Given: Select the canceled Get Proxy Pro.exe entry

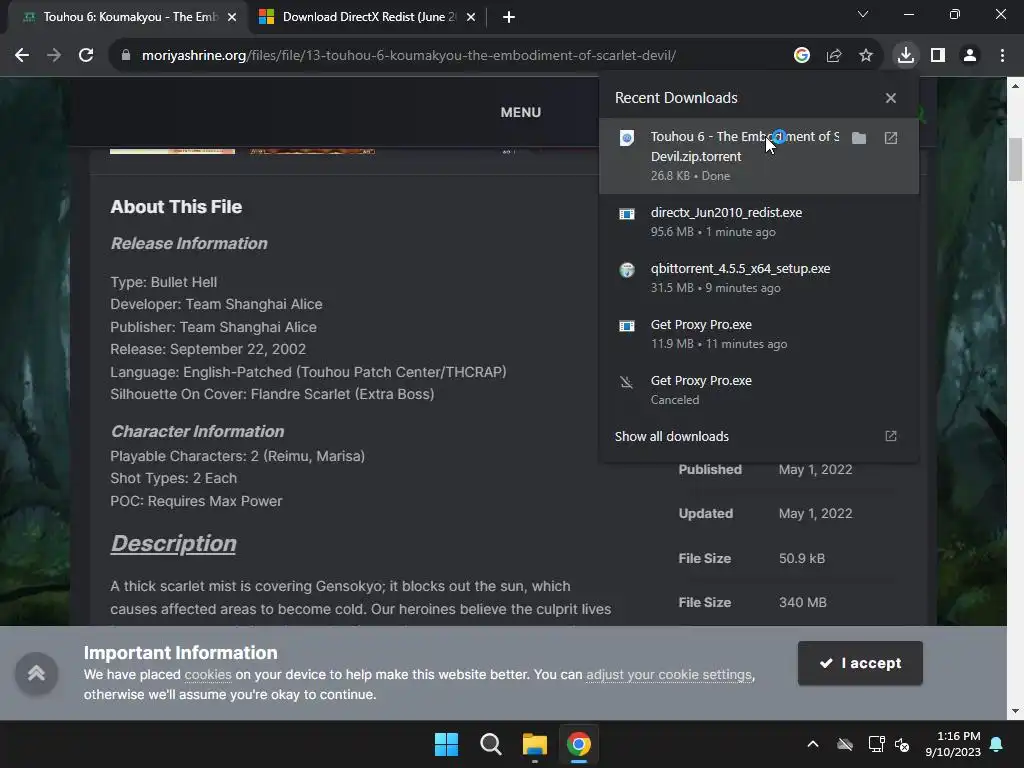Looking at the screenshot, I should 759,390.
